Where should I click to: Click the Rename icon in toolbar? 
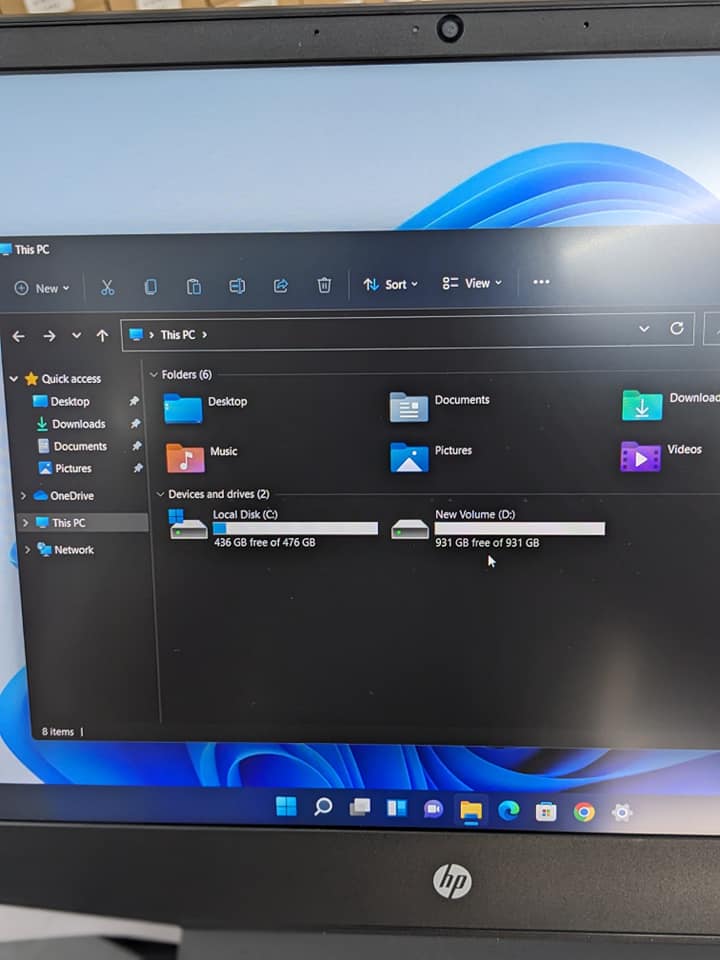pyautogui.click(x=237, y=286)
